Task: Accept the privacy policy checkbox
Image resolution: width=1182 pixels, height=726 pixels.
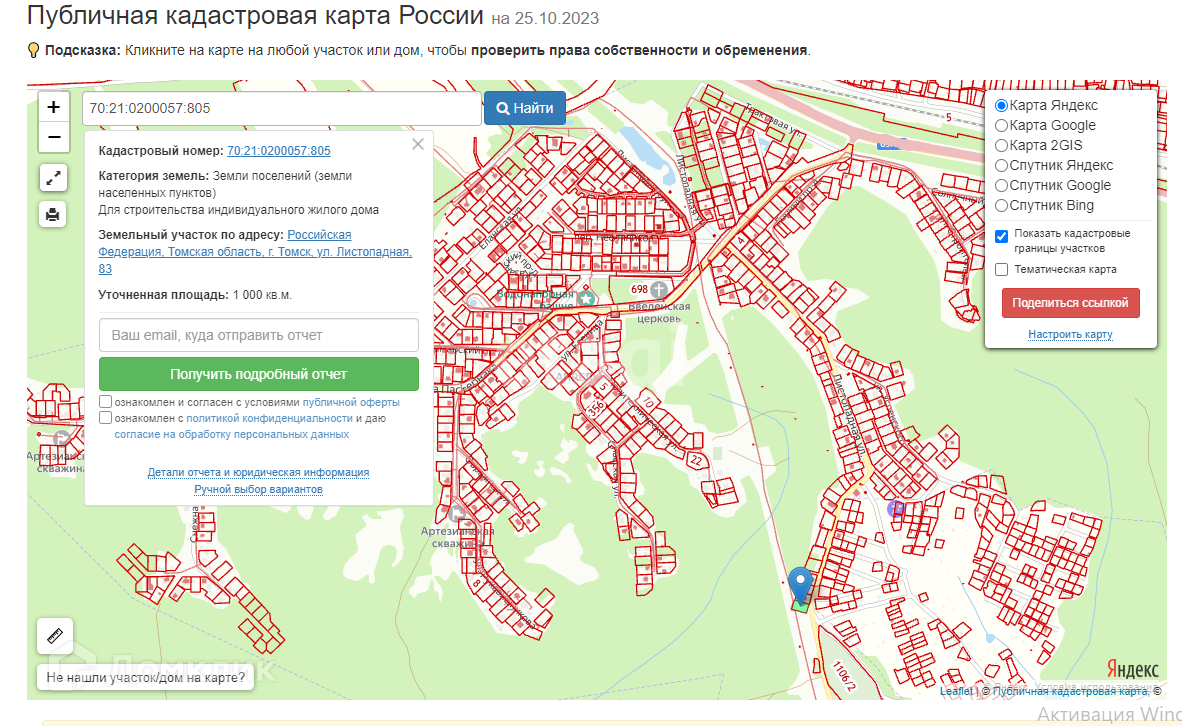Action: (106, 418)
